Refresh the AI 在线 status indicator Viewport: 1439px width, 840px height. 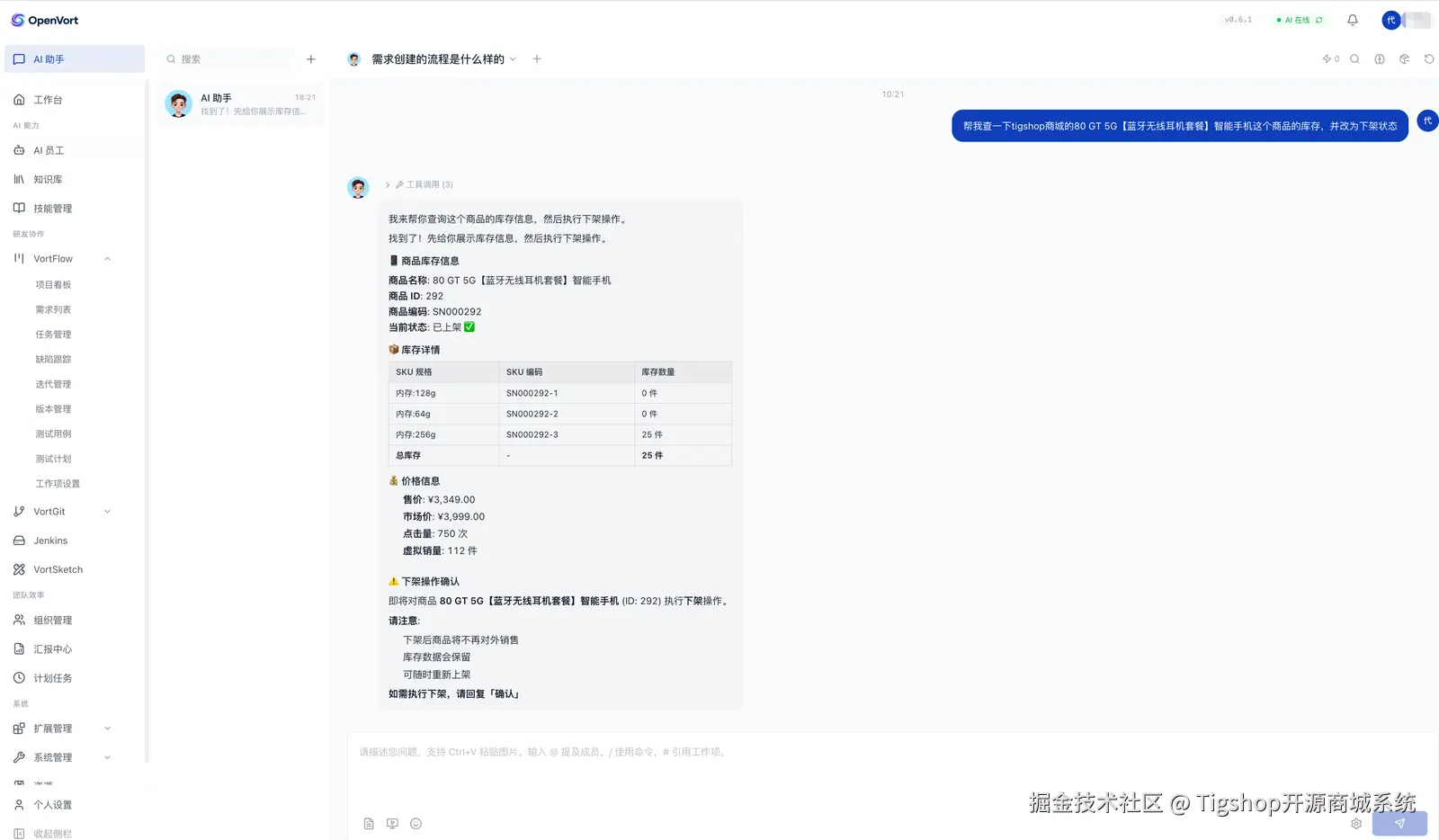1319,20
